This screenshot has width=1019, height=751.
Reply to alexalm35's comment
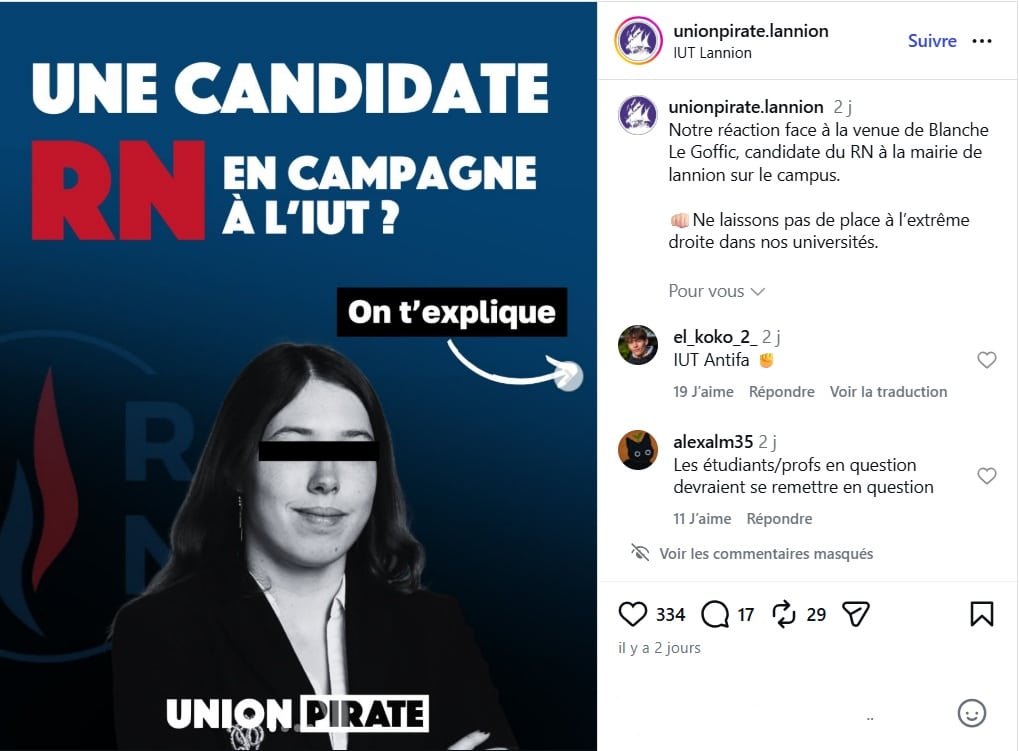pyautogui.click(x=779, y=518)
